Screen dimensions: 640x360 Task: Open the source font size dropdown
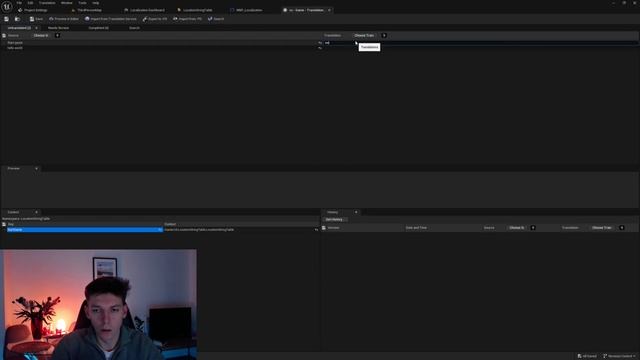pos(57,36)
